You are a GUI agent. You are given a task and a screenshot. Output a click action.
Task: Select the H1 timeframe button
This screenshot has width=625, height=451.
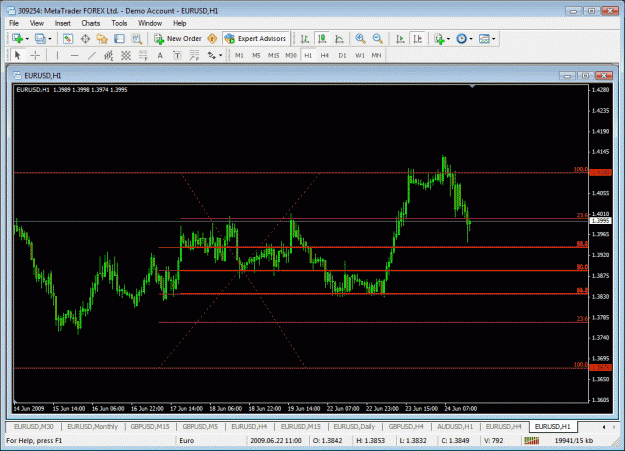pyautogui.click(x=308, y=55)
